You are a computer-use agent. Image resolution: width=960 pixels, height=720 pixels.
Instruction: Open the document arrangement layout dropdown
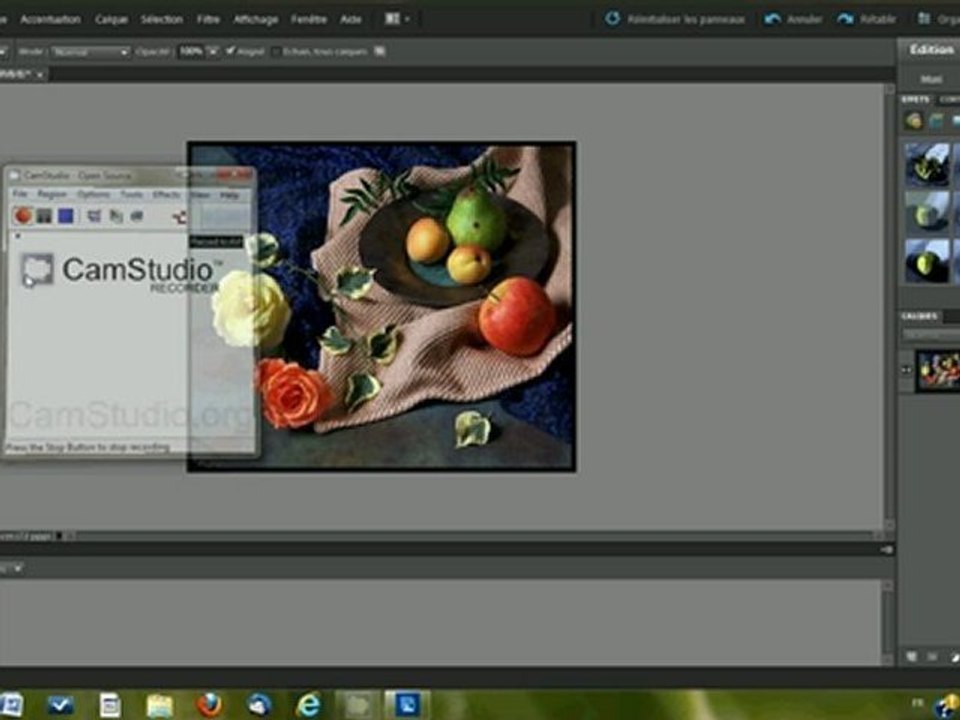pos(397,19)
